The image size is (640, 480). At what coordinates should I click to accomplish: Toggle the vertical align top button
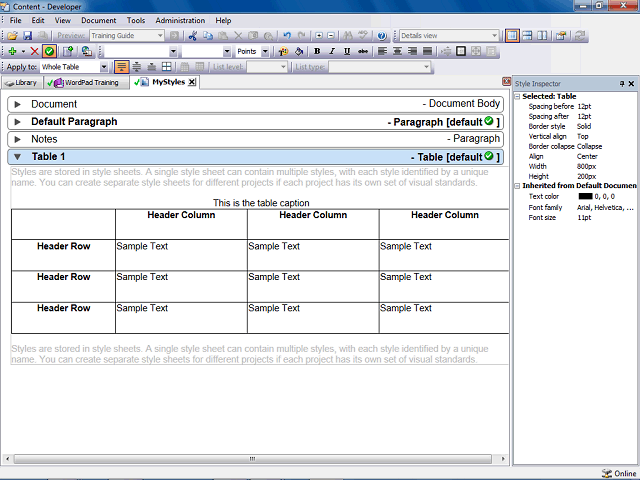click(x=121, y=67)
